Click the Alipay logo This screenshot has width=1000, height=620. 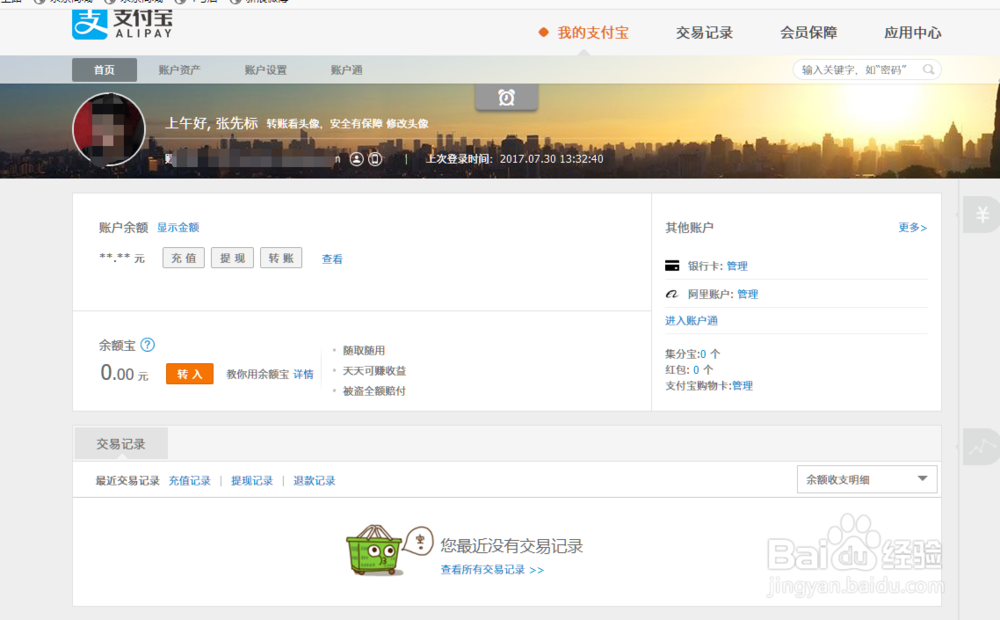point(118,26)
